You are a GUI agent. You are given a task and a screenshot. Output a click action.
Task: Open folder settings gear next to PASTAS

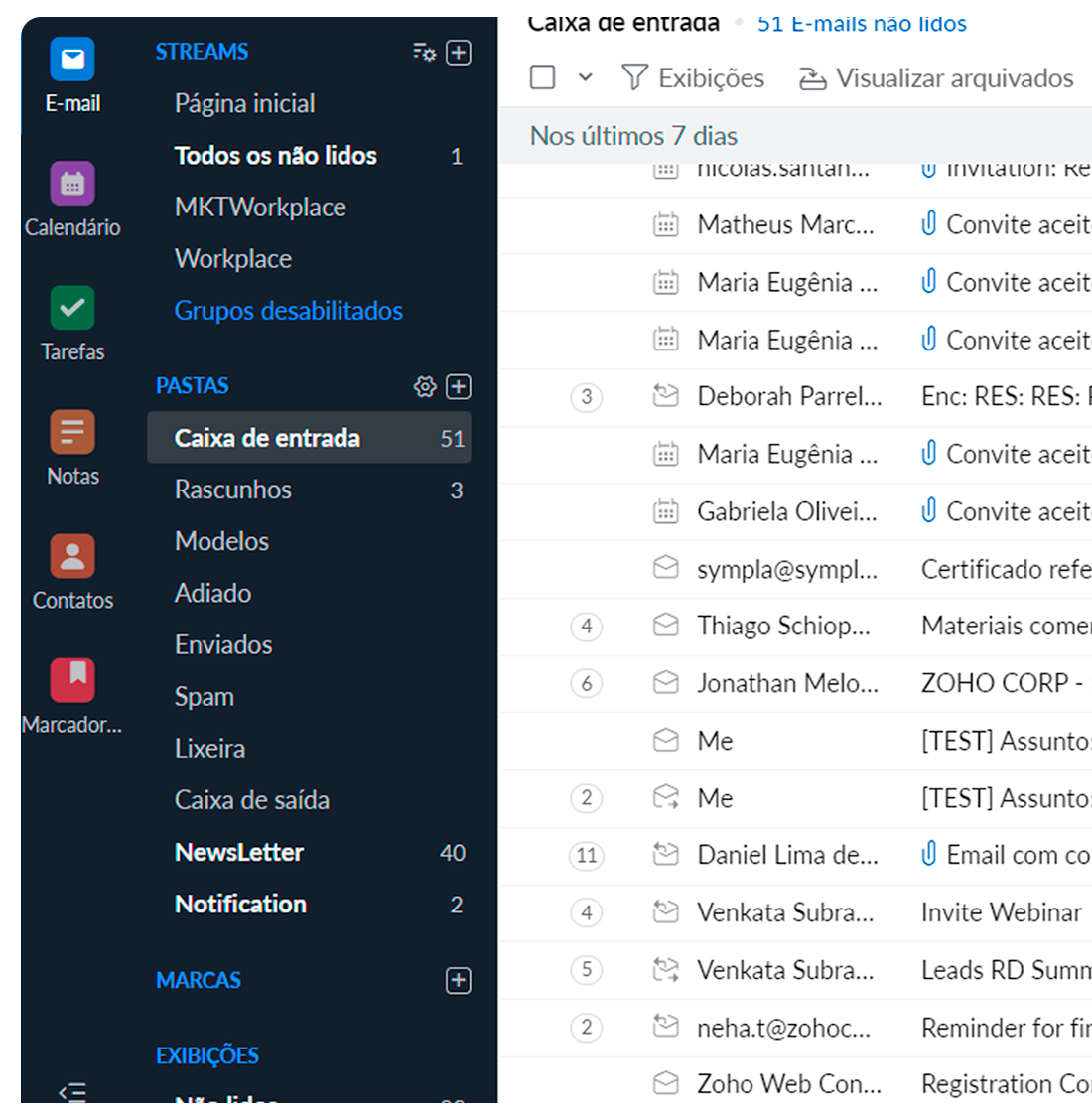[425, 387]
